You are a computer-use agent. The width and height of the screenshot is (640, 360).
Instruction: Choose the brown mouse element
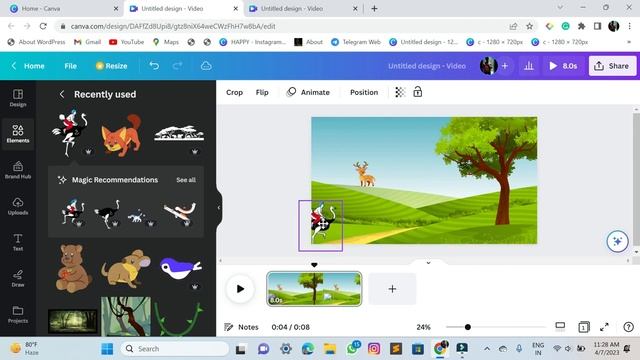[x=126, y=269]
